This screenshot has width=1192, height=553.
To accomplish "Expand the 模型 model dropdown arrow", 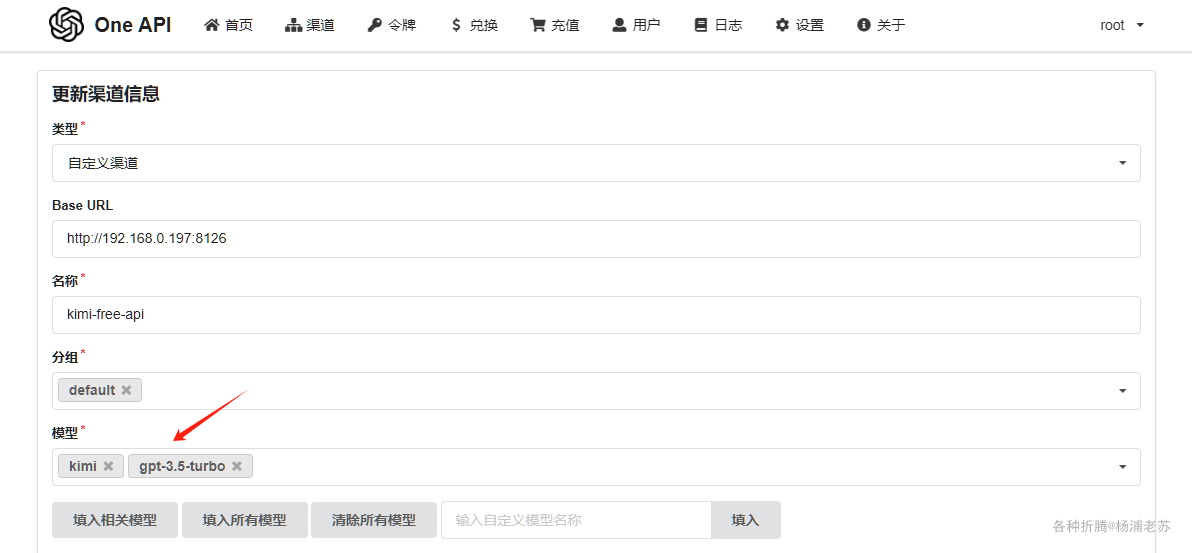I will pyautogui.click(x=1122, y=467).
